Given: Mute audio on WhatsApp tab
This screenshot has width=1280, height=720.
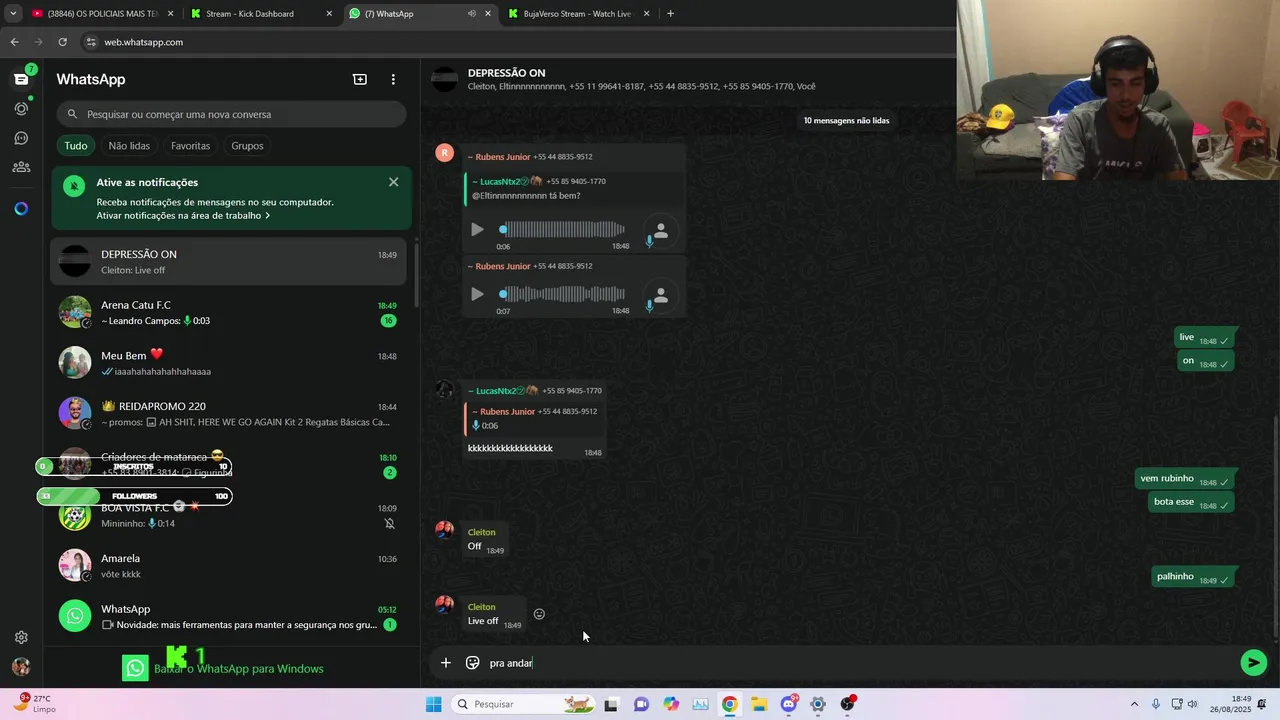Looking at the screenshot, I should (x=472, y=14).
